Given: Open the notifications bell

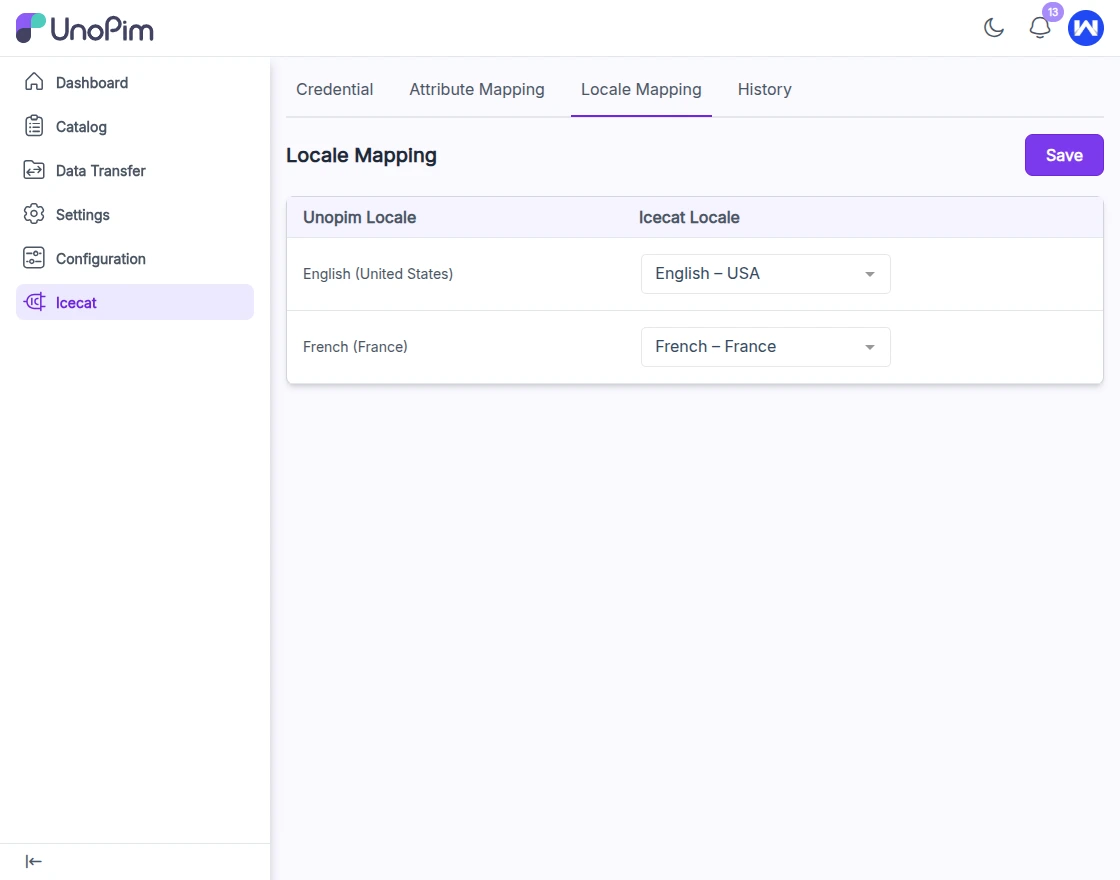Looking at the screenshot, I should pos(1039,28).
